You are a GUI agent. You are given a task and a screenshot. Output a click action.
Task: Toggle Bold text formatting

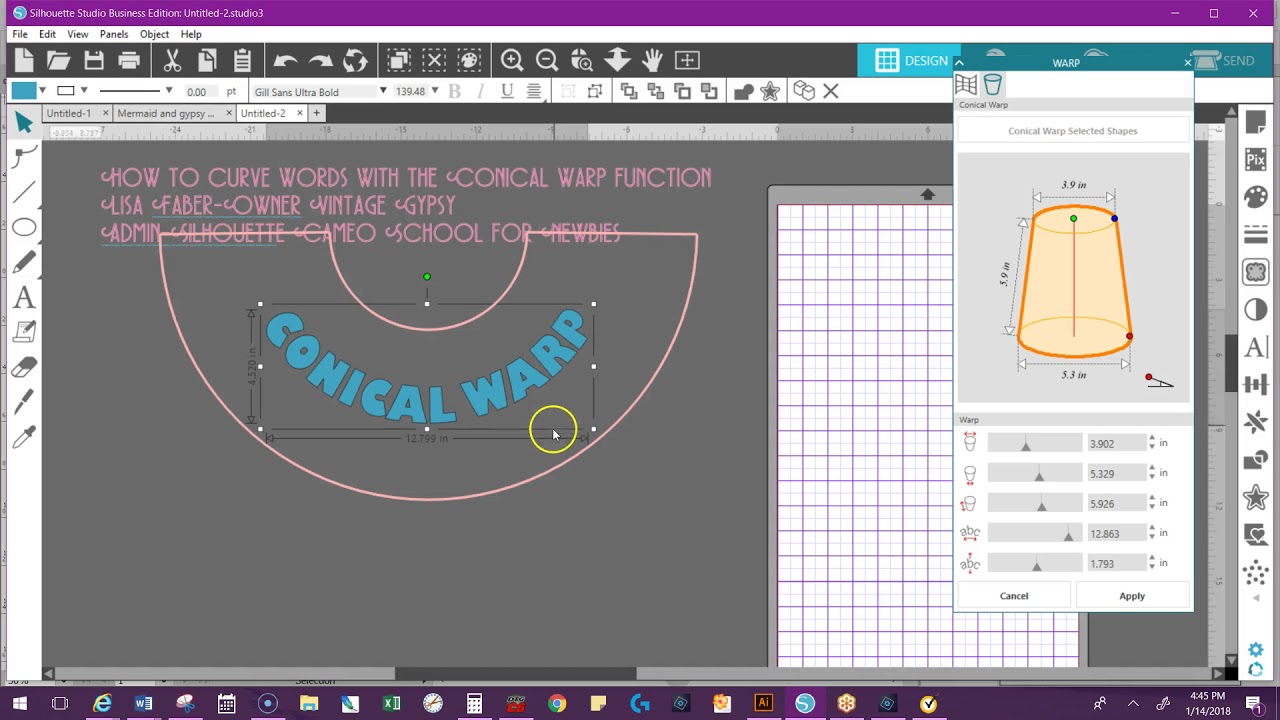pyautogui.click(x=455, y=91)
